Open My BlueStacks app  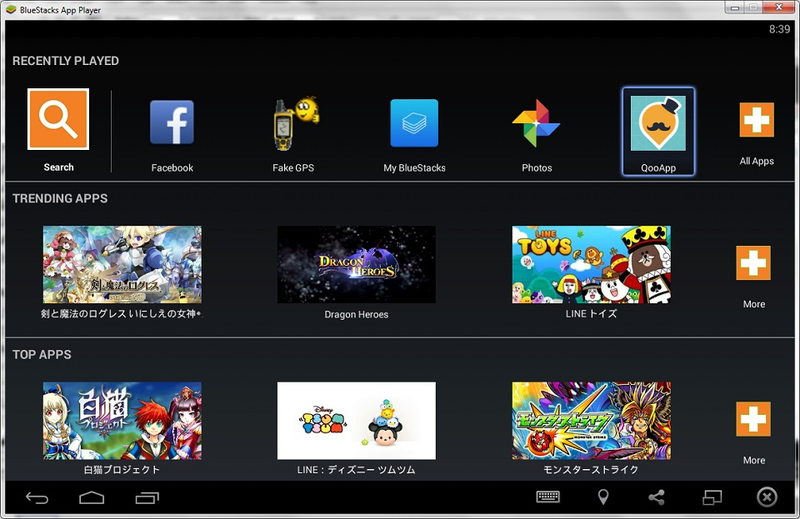[414, 122]
